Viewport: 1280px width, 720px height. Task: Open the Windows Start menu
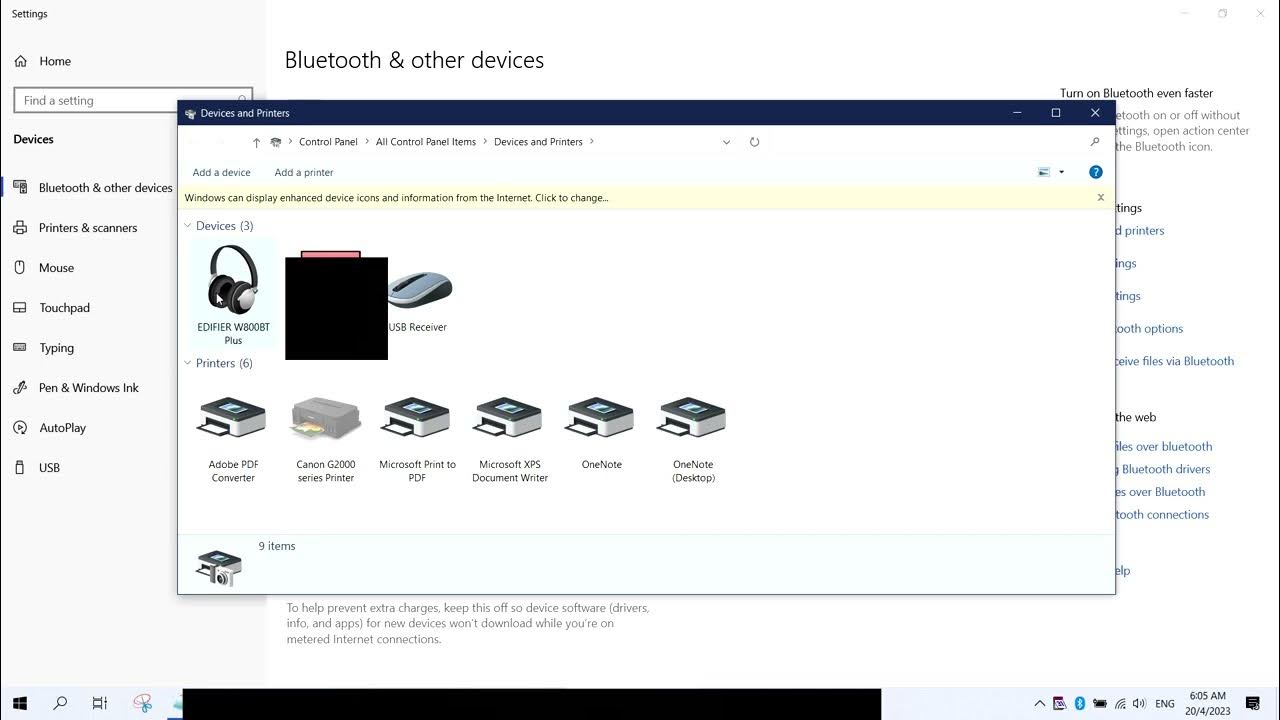pyautogui.click(x=20, y=704)
